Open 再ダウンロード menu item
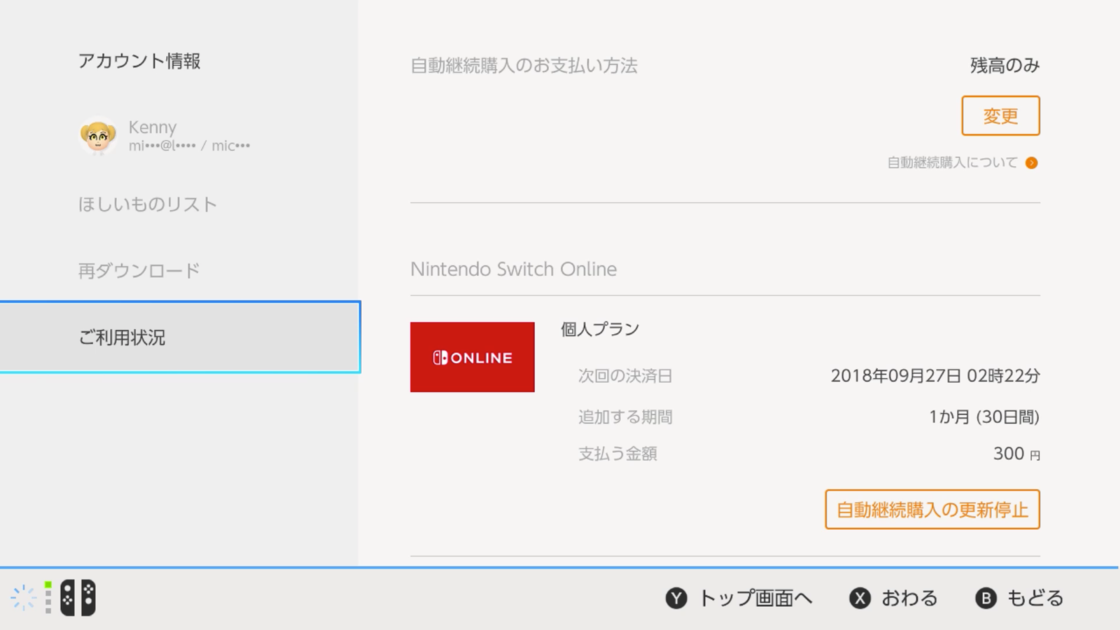 point(139,271)
